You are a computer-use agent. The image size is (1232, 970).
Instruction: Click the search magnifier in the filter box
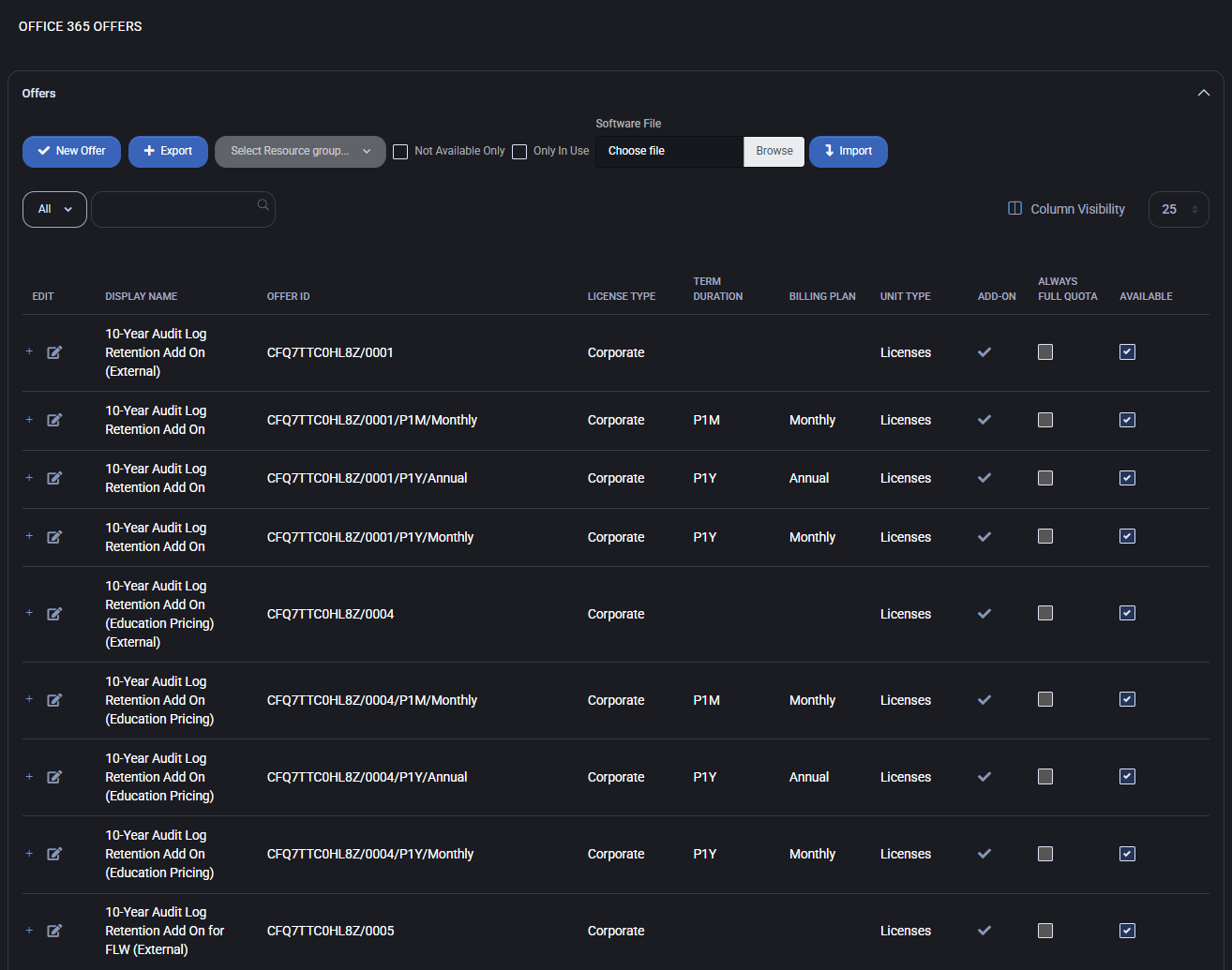click(x=263, y=204)
